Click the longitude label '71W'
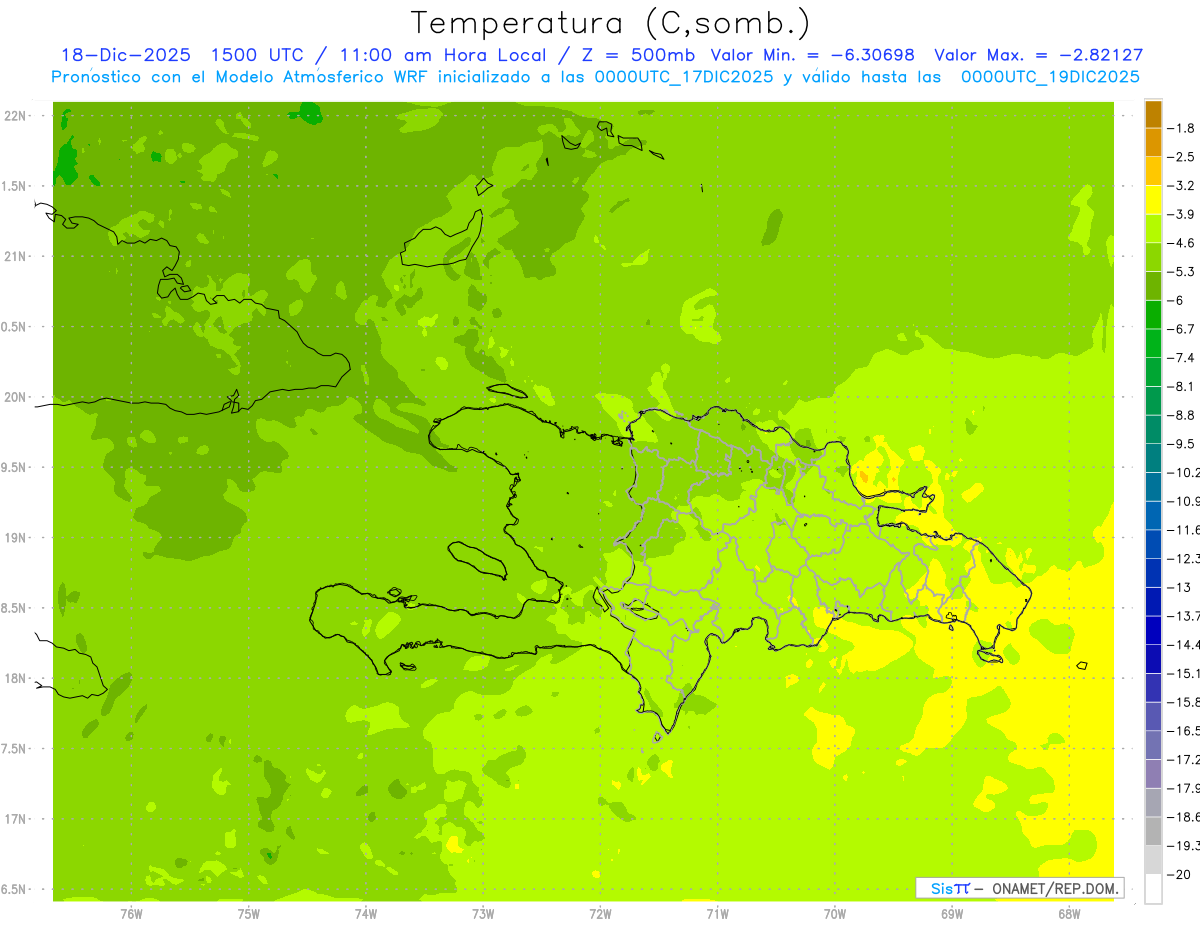Screen dimensions: 1200x927 [x=717, y=913]
